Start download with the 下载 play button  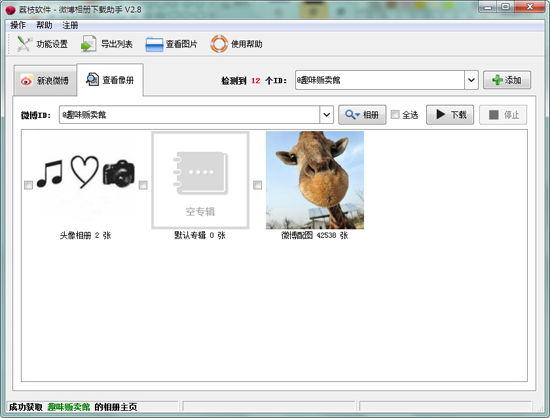450,115
